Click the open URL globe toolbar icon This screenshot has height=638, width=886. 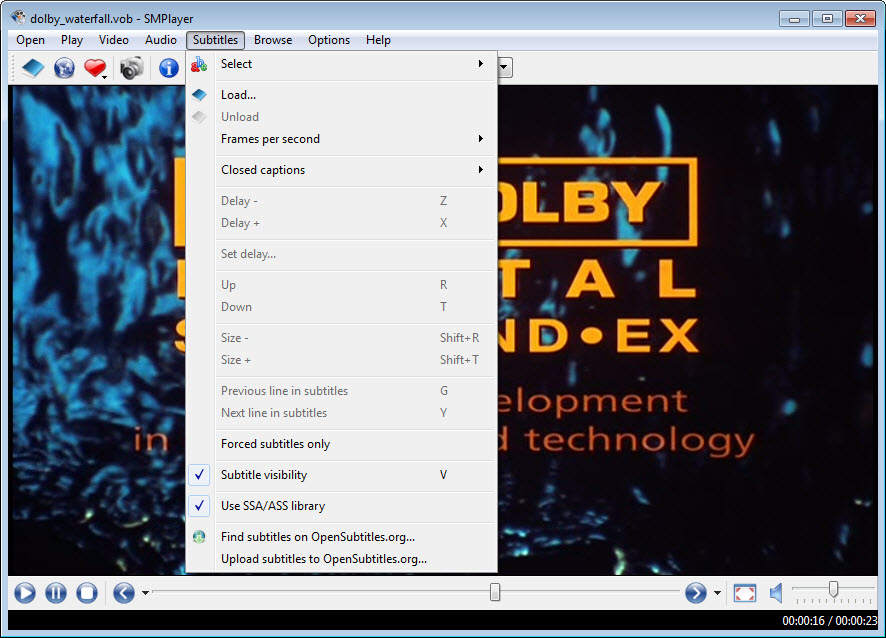pos(64,68)
